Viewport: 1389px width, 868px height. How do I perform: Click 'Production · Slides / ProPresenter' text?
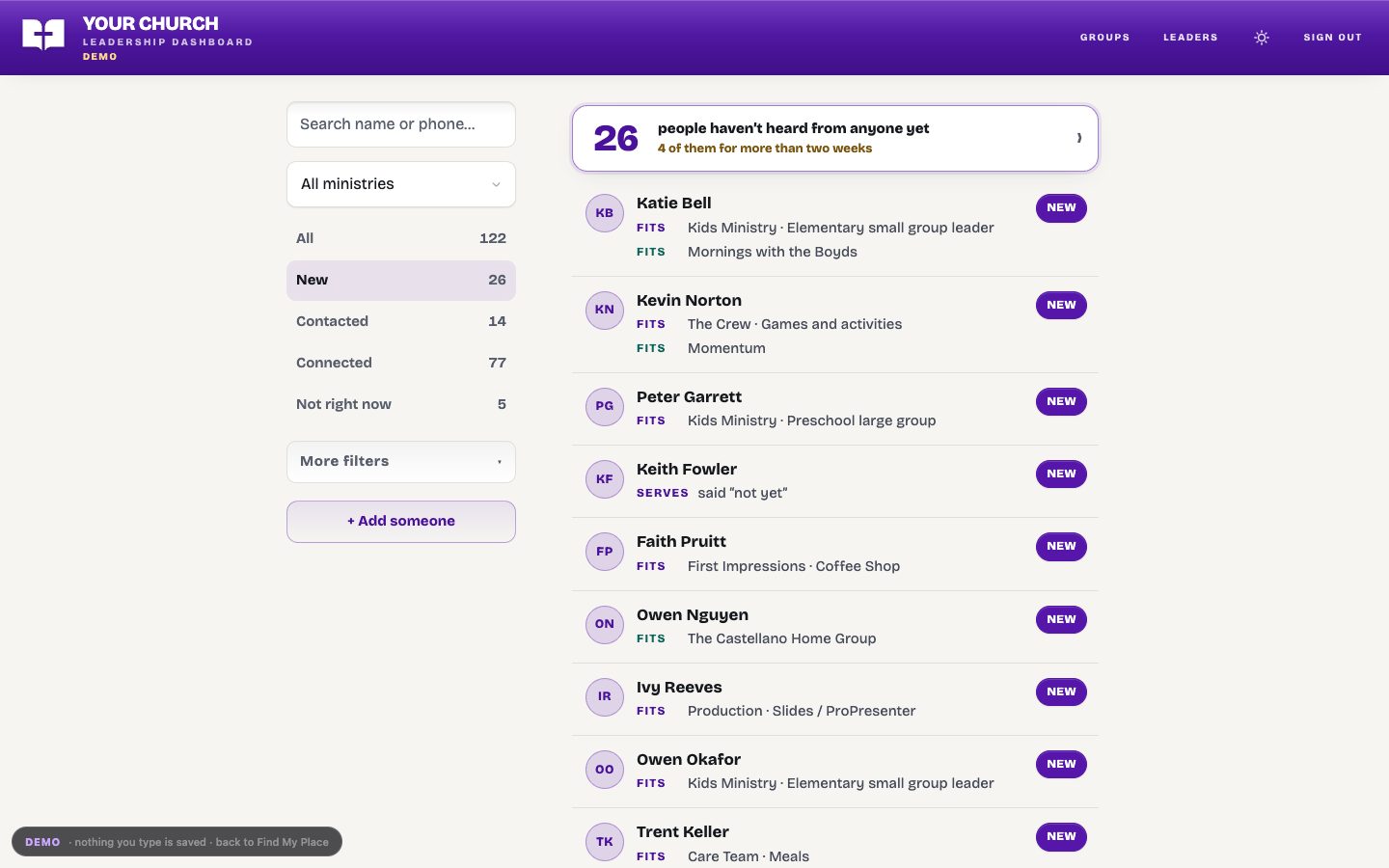(802, 711)
